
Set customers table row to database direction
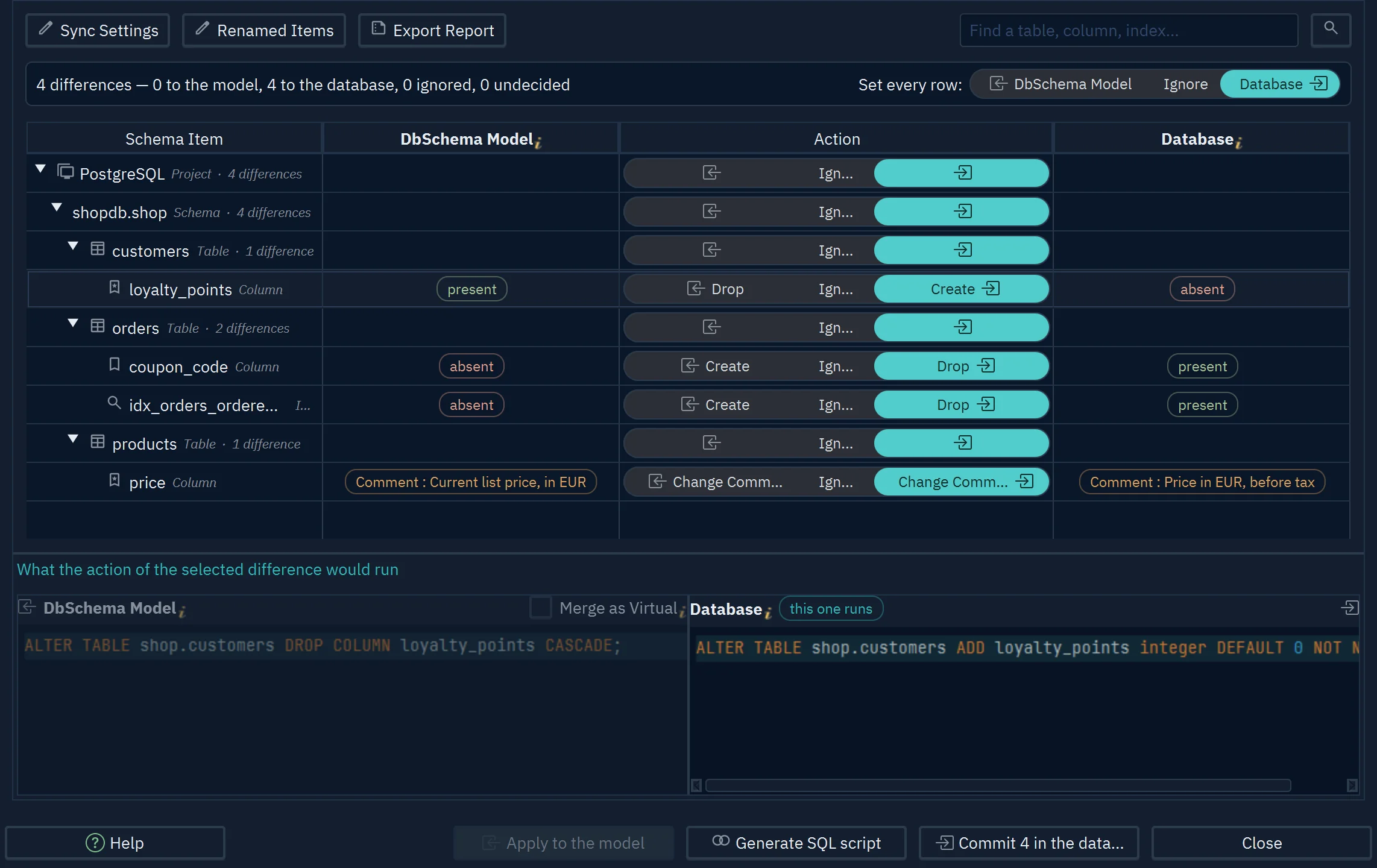point(961,250)
